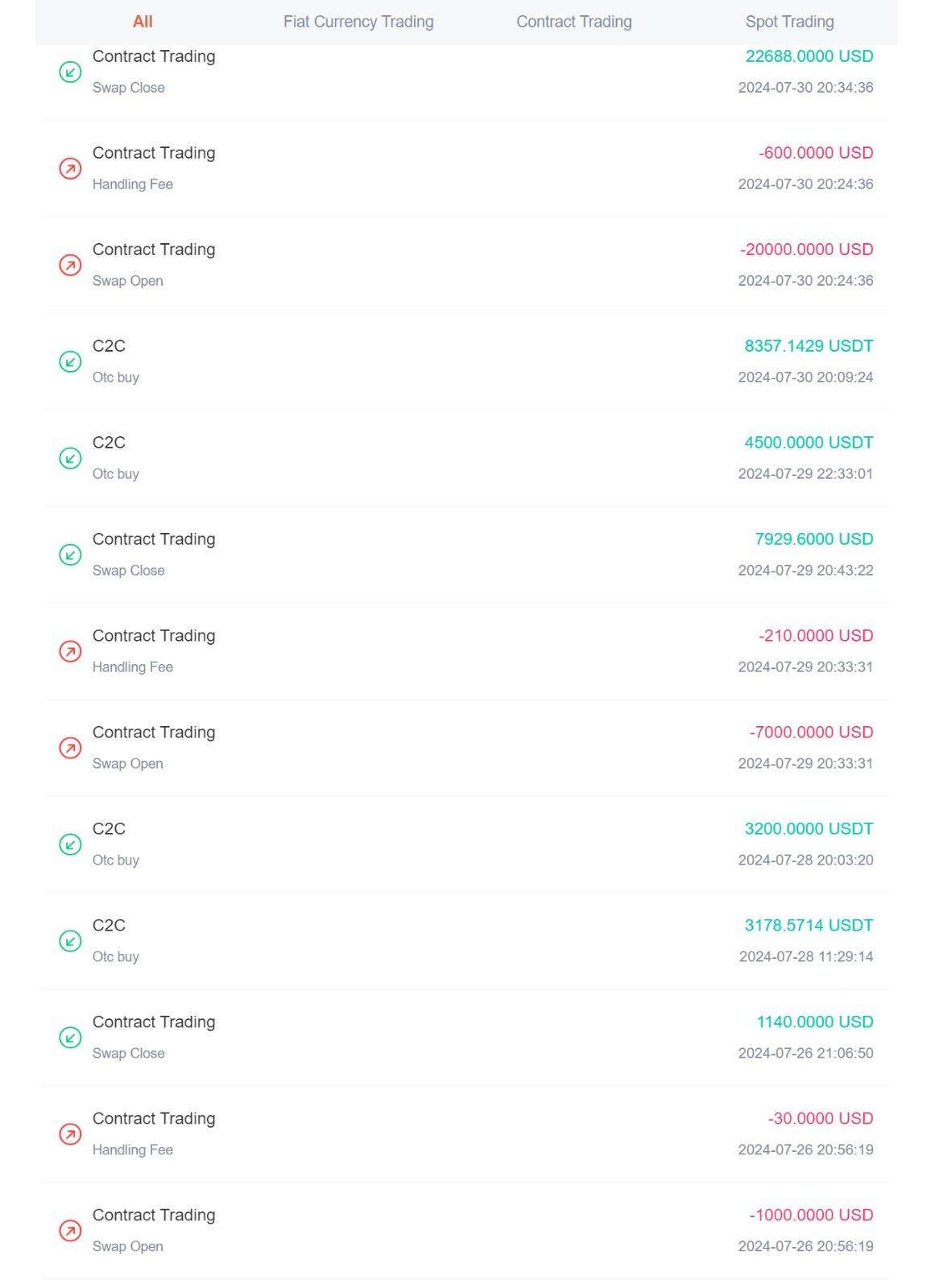Click green icon beside 3200.0000 USDT Otc buy
Image resolution: width=939 pixels, height=1288 pixels.
[x=70, y=844]
